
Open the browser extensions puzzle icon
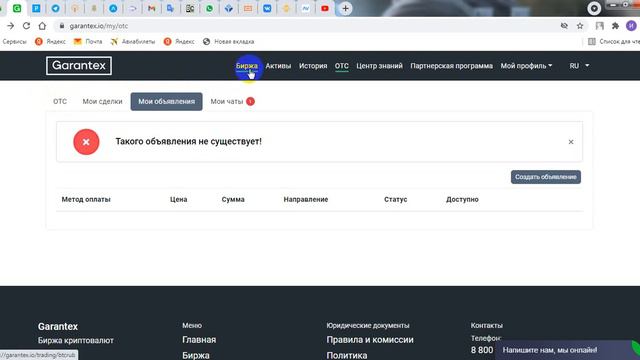(615, 26)
